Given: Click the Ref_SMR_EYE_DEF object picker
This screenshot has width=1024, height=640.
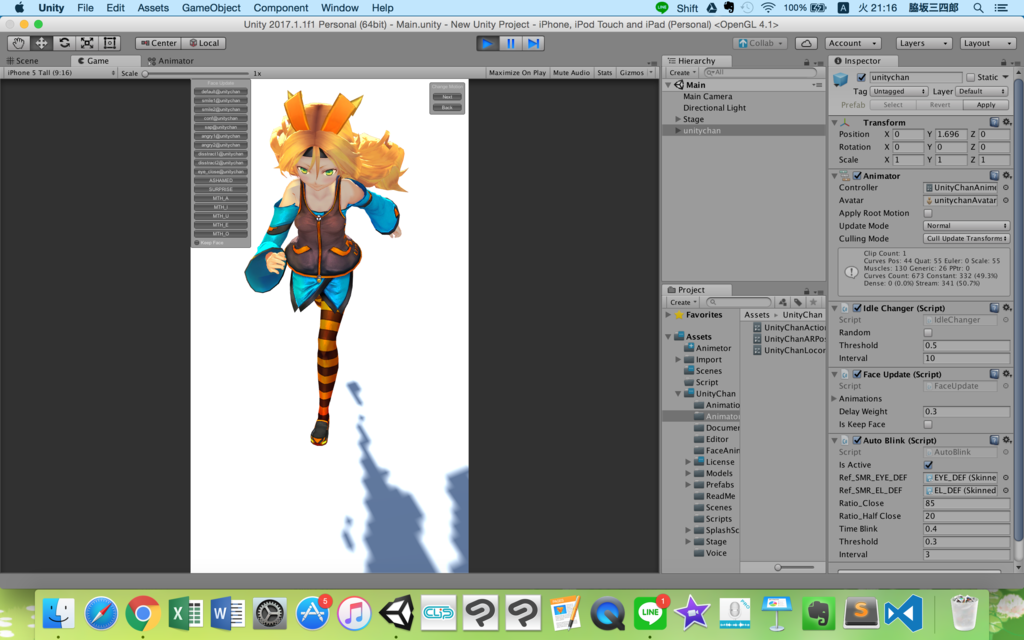Looking at the screenshot, I should (1006, 477).
